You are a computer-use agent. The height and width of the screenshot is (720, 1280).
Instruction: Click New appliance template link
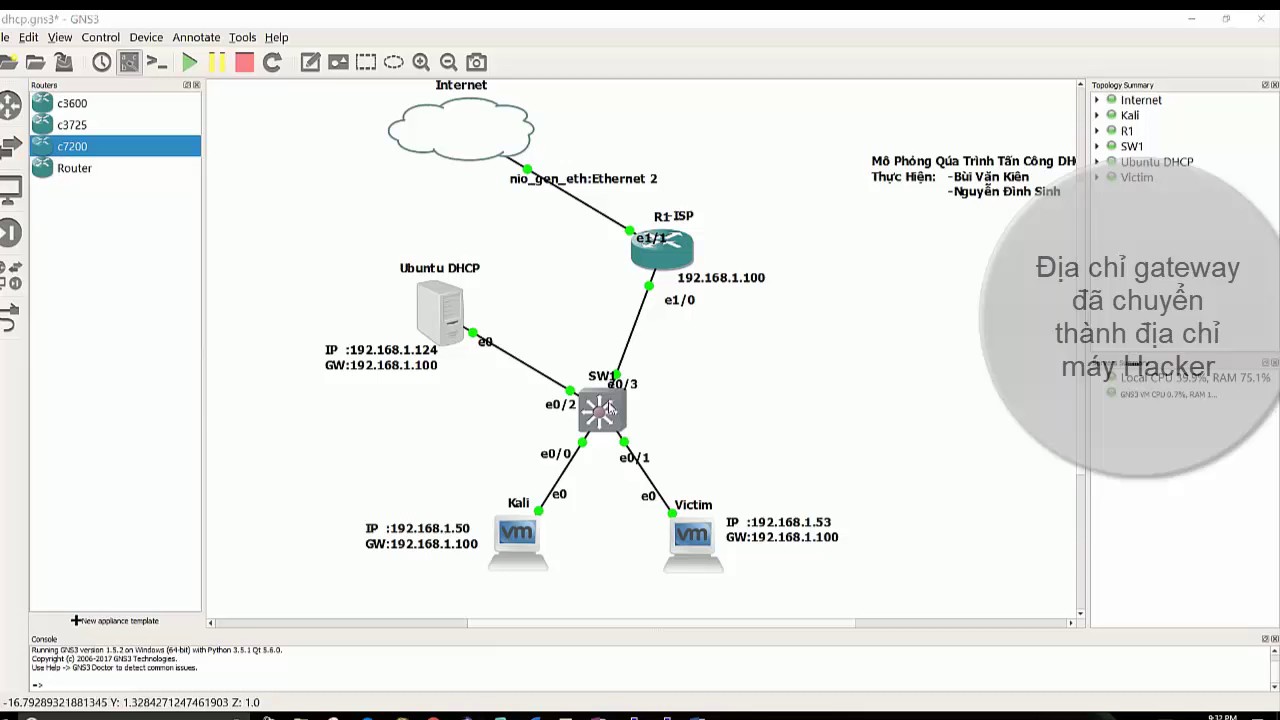[115, 621]
